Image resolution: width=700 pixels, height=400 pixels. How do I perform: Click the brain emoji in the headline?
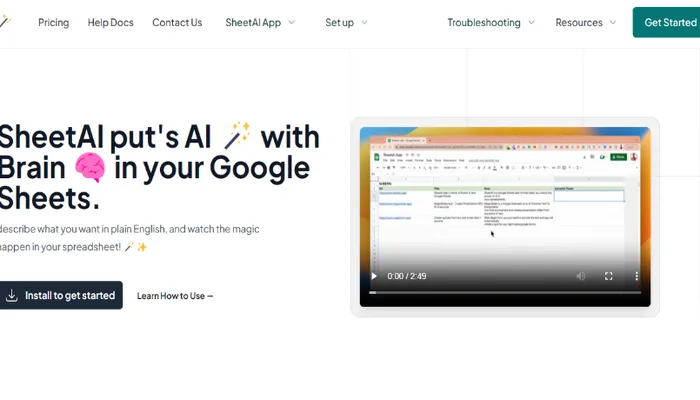[90, 167]
